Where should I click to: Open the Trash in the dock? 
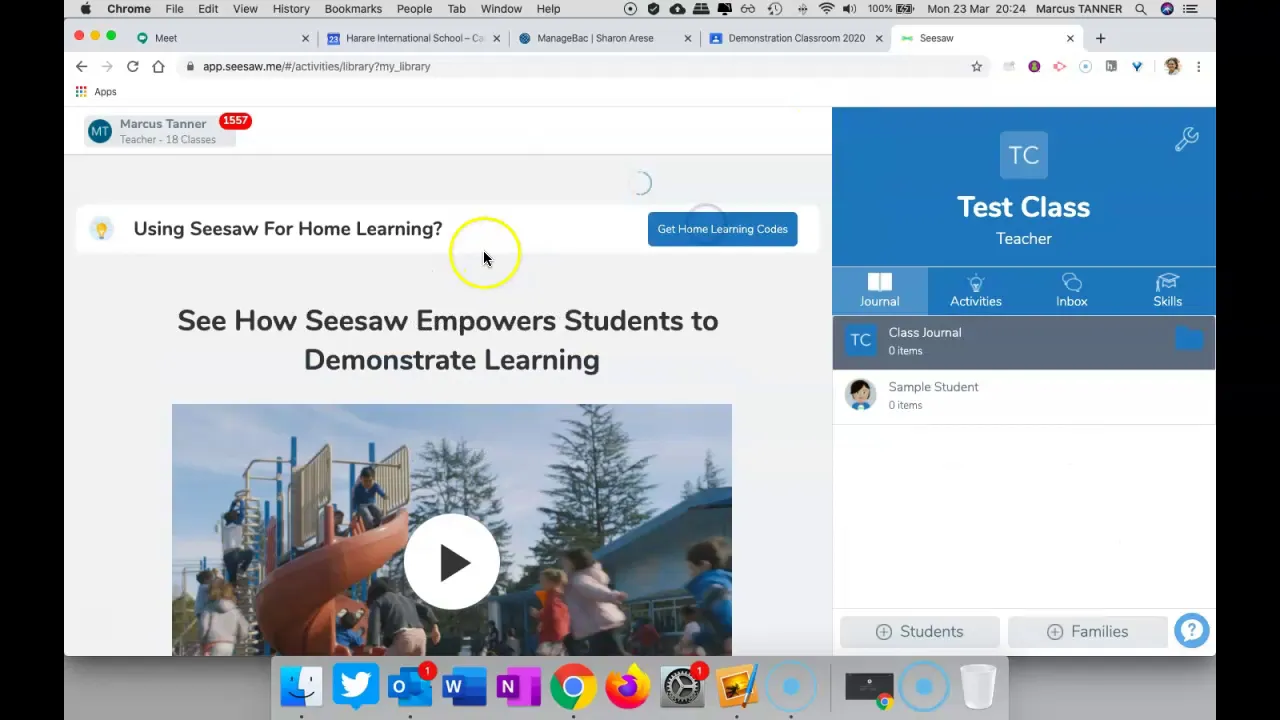[x=978, y=686]
